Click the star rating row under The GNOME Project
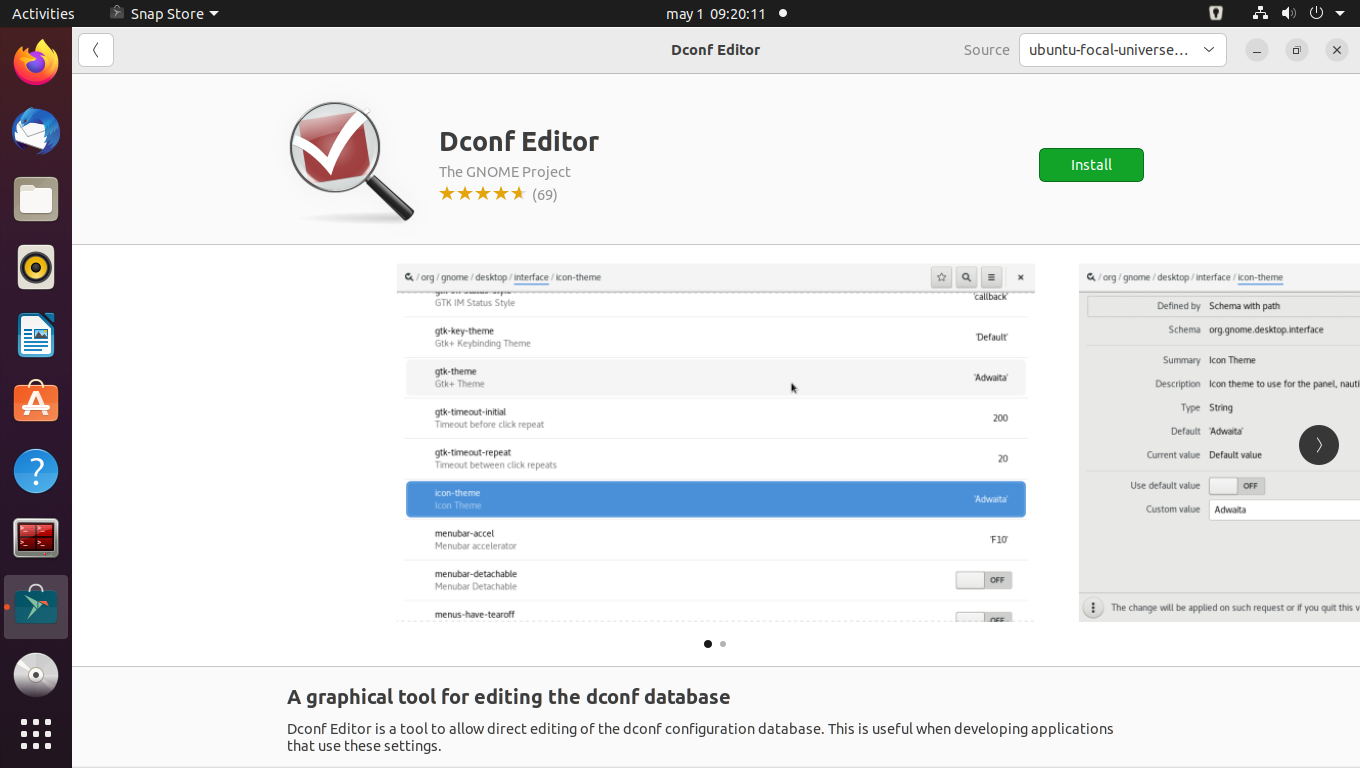The height and width of the screenshot is (768, 1360). pyautogui.click(x=482, y=194)
